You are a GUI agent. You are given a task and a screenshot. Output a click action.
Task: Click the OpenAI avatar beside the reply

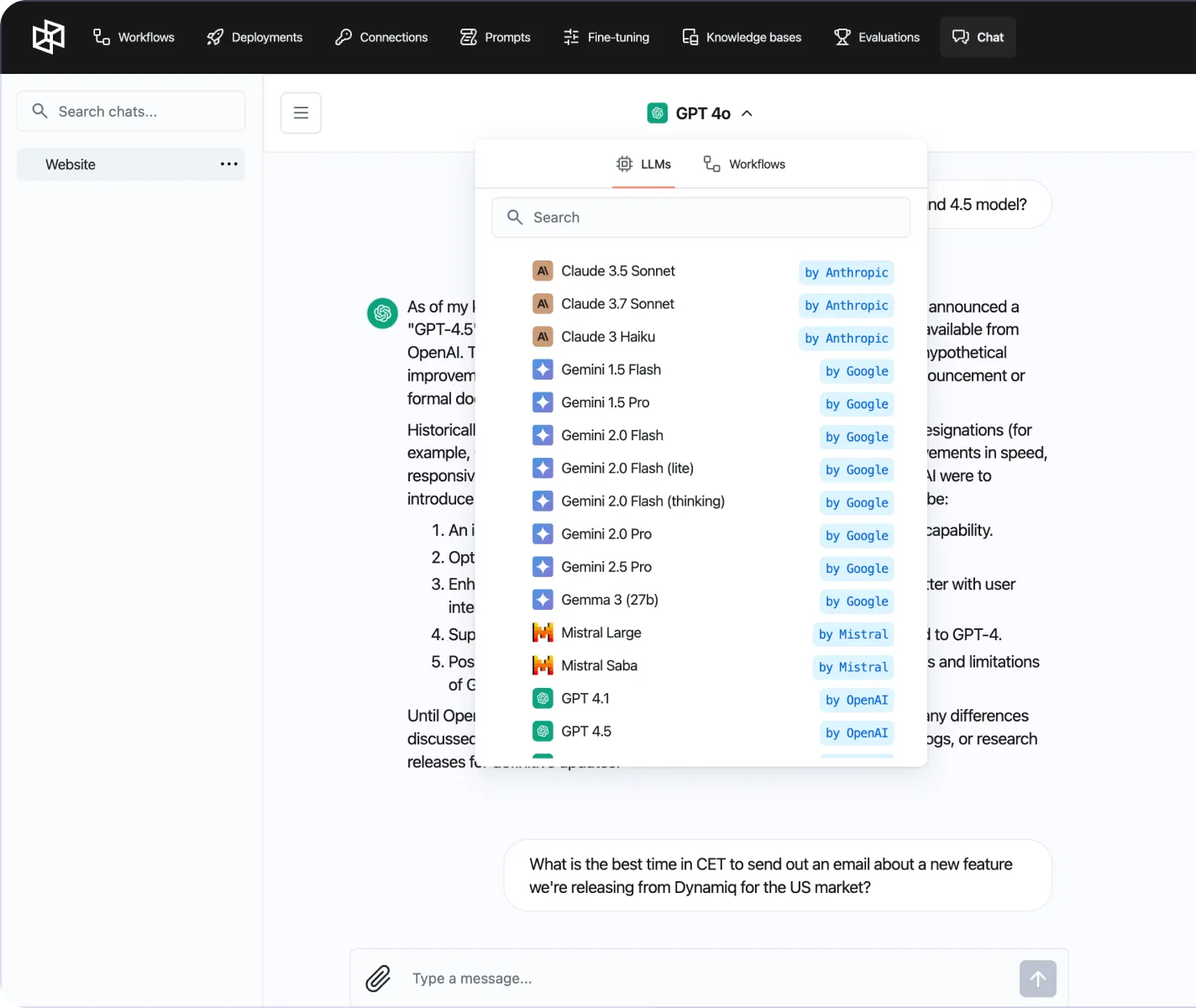(x=383, y=312)
